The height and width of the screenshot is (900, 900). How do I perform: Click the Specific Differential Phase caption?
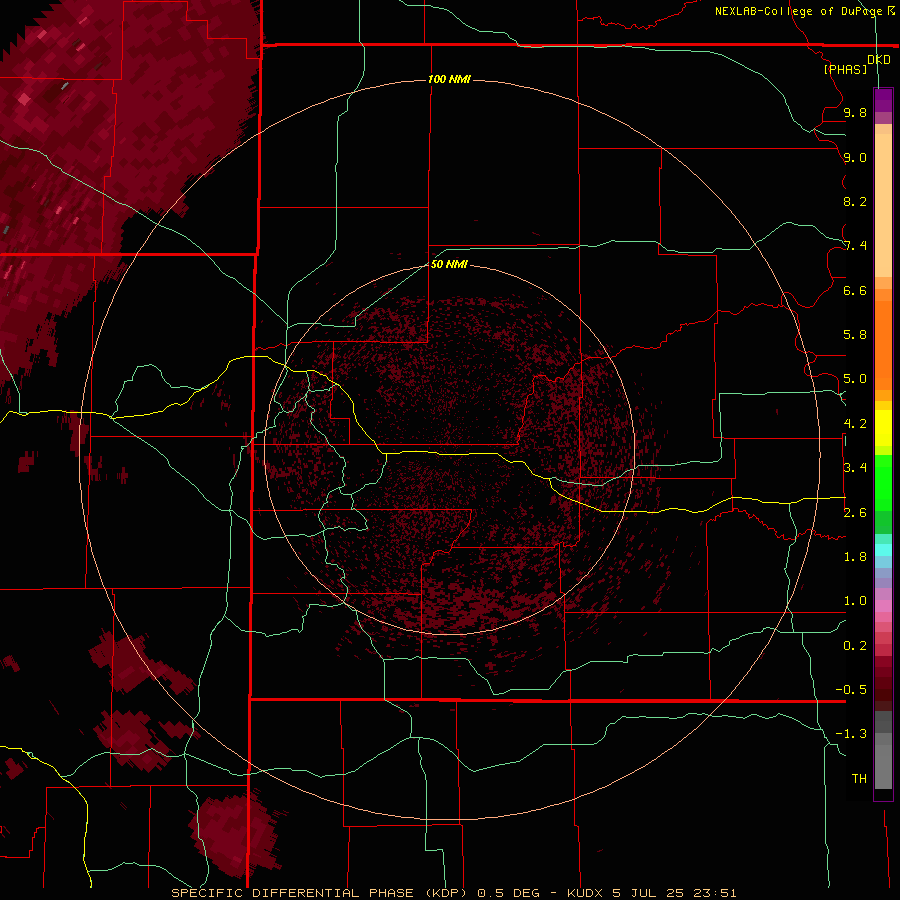tap(453, 893)
